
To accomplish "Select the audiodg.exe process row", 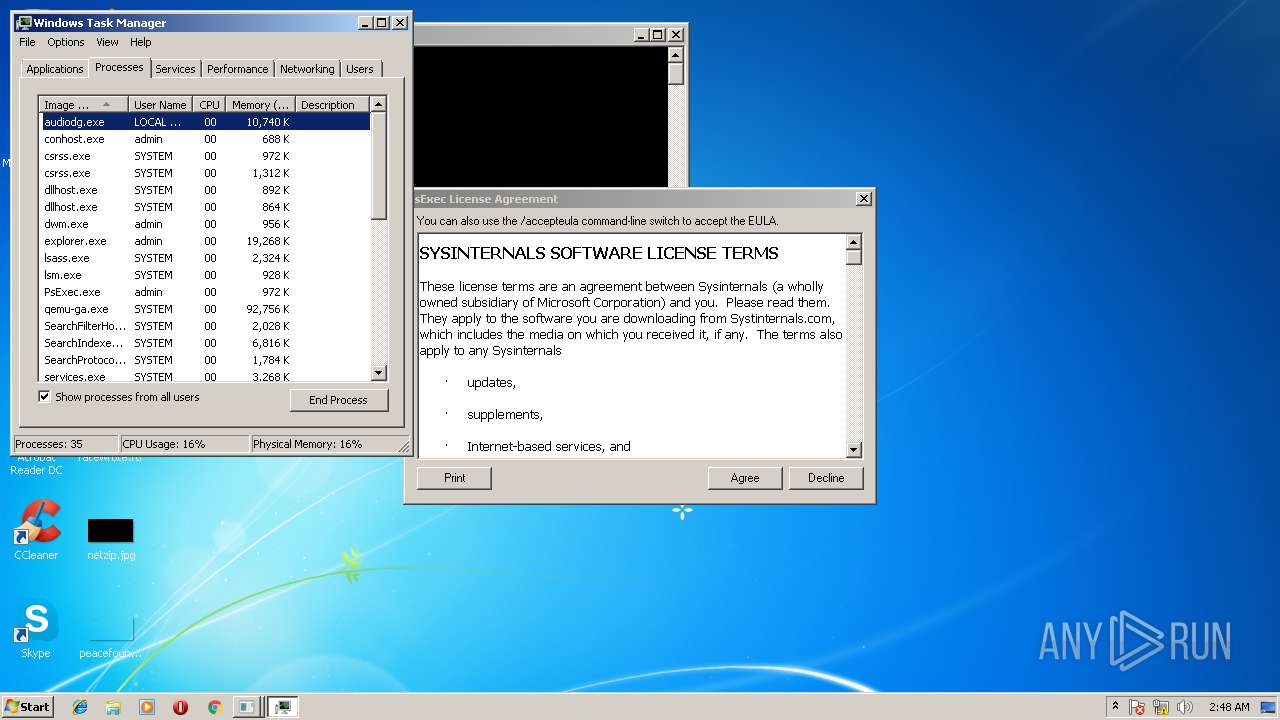I will point(205,122).
